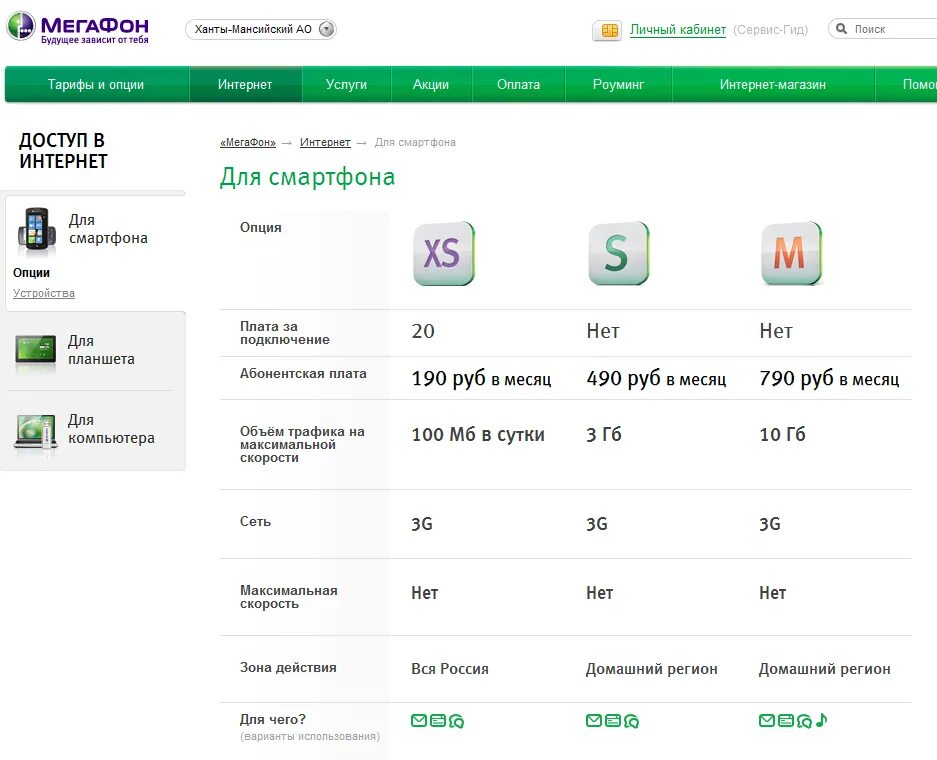Click the 'Зона действия' row label
Viewport: 937px width, 760px height.
288,667
